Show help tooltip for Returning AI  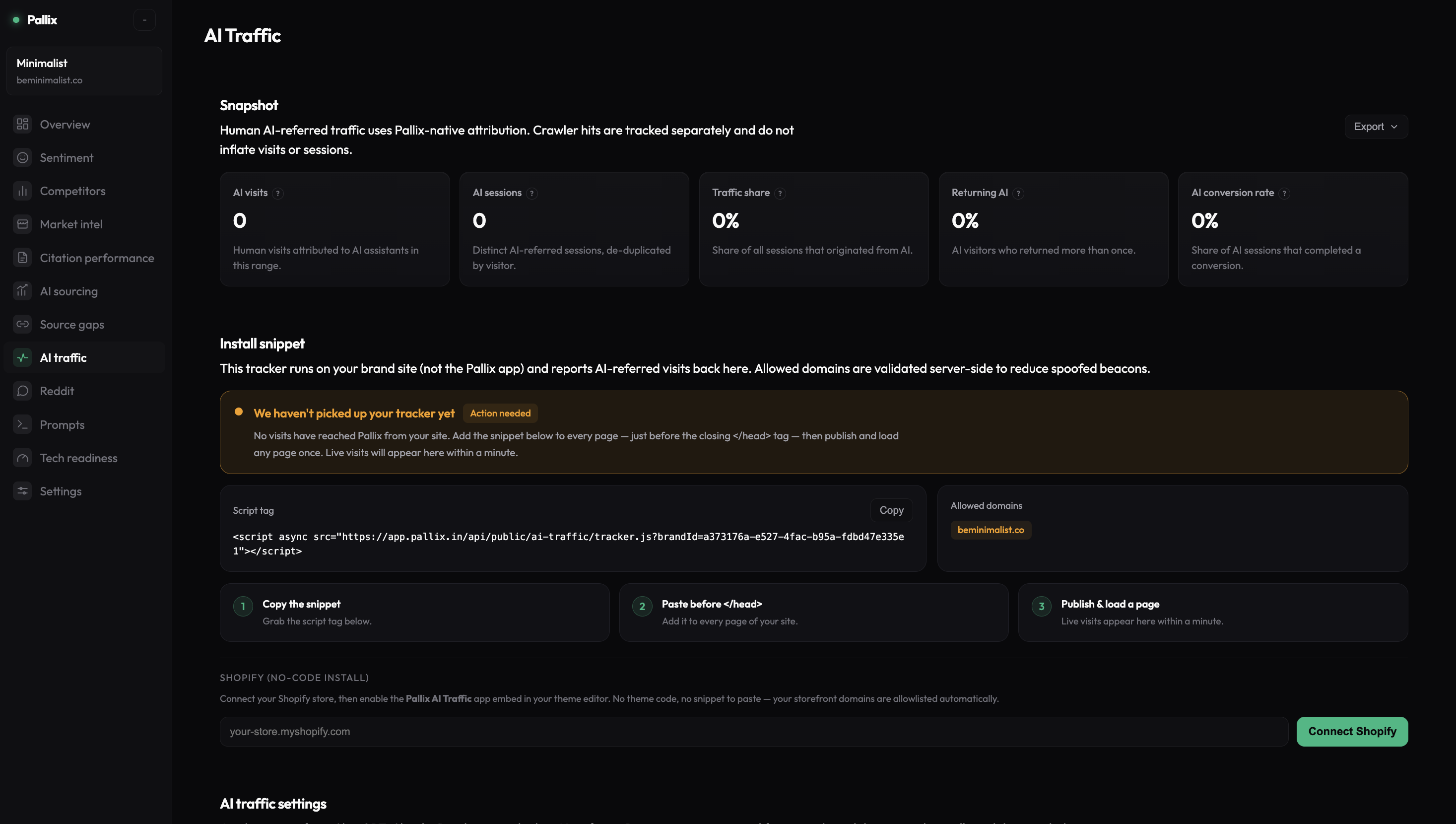pos(1018,194)
